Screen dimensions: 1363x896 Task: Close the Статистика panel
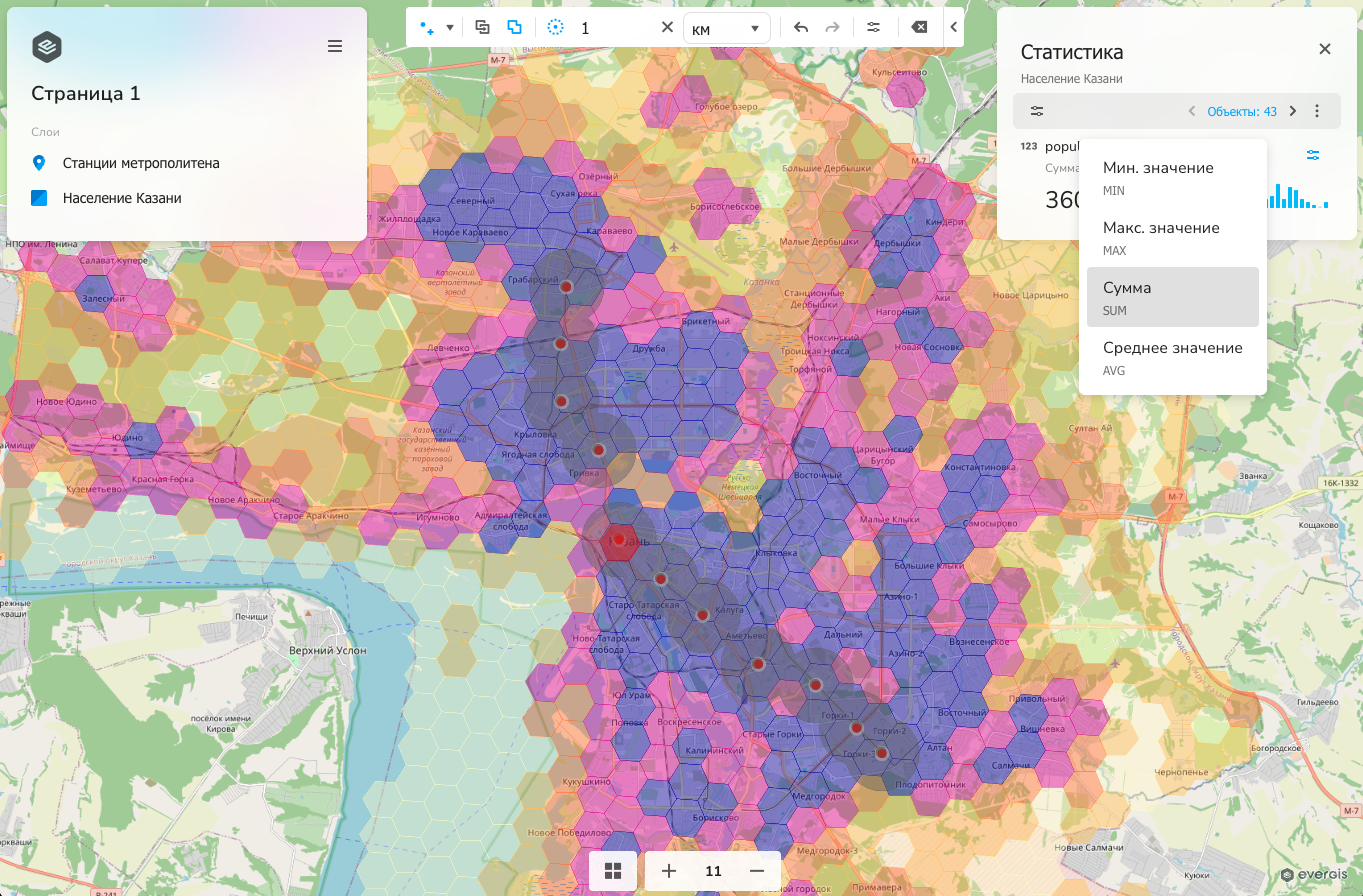point(1325,49)
